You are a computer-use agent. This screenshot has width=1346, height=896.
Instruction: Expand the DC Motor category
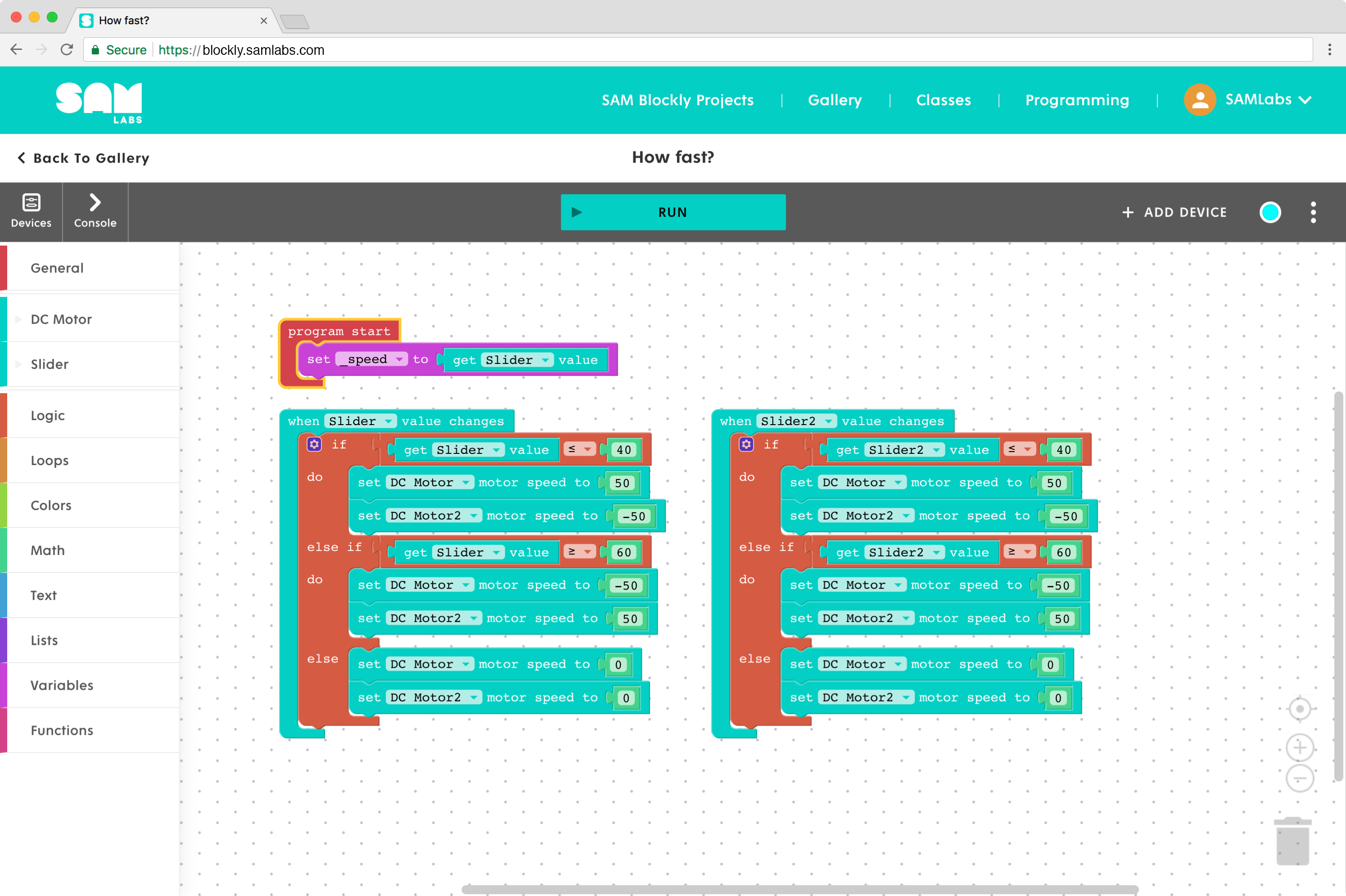pyautogui.click(x=61, y=319)
